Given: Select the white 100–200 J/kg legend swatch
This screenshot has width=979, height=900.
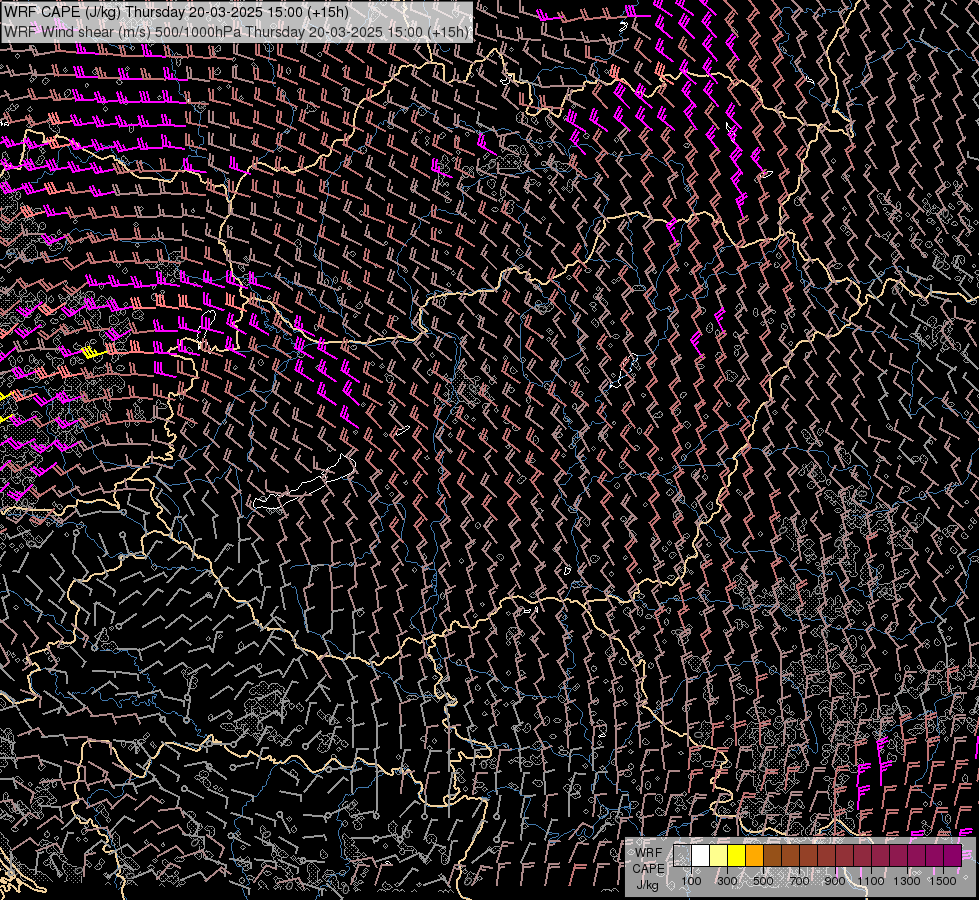Looking at the screenshot, I should coord(701,856).
